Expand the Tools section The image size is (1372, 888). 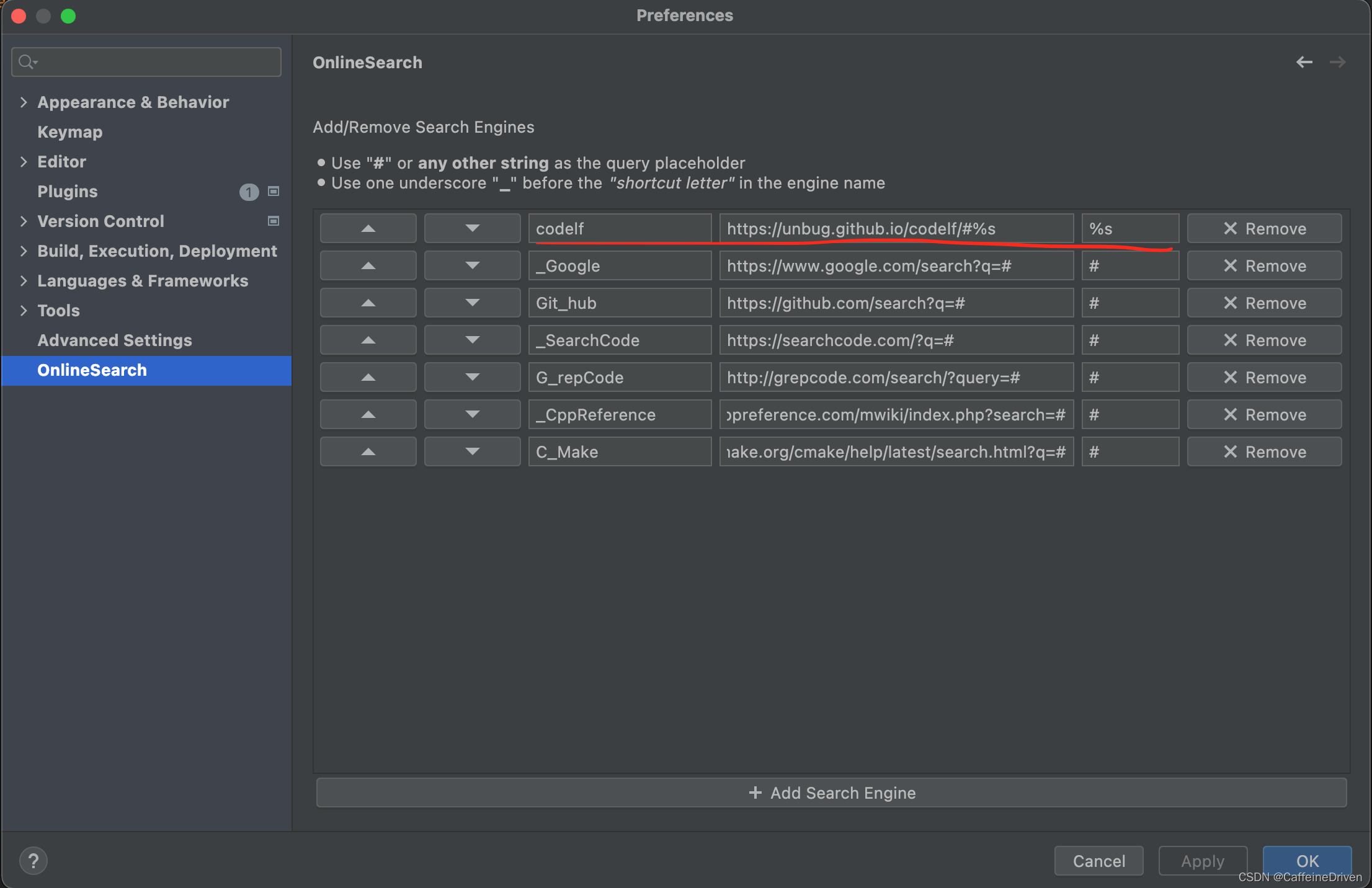pos(24,310)
